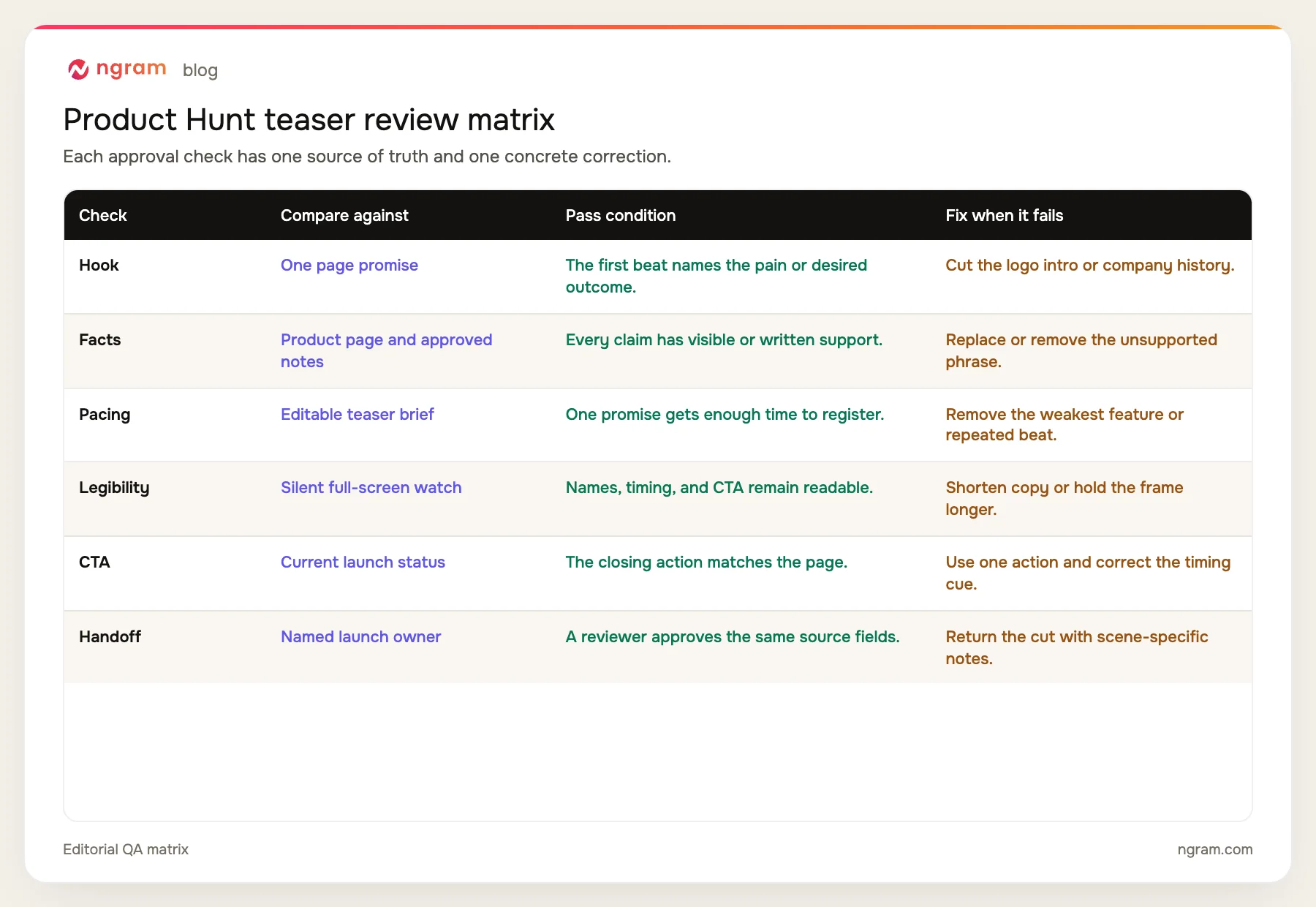1316x907 pixels.
Task: Click the 'Editorial QA matrix' footer label
Action: coord(126,849)
